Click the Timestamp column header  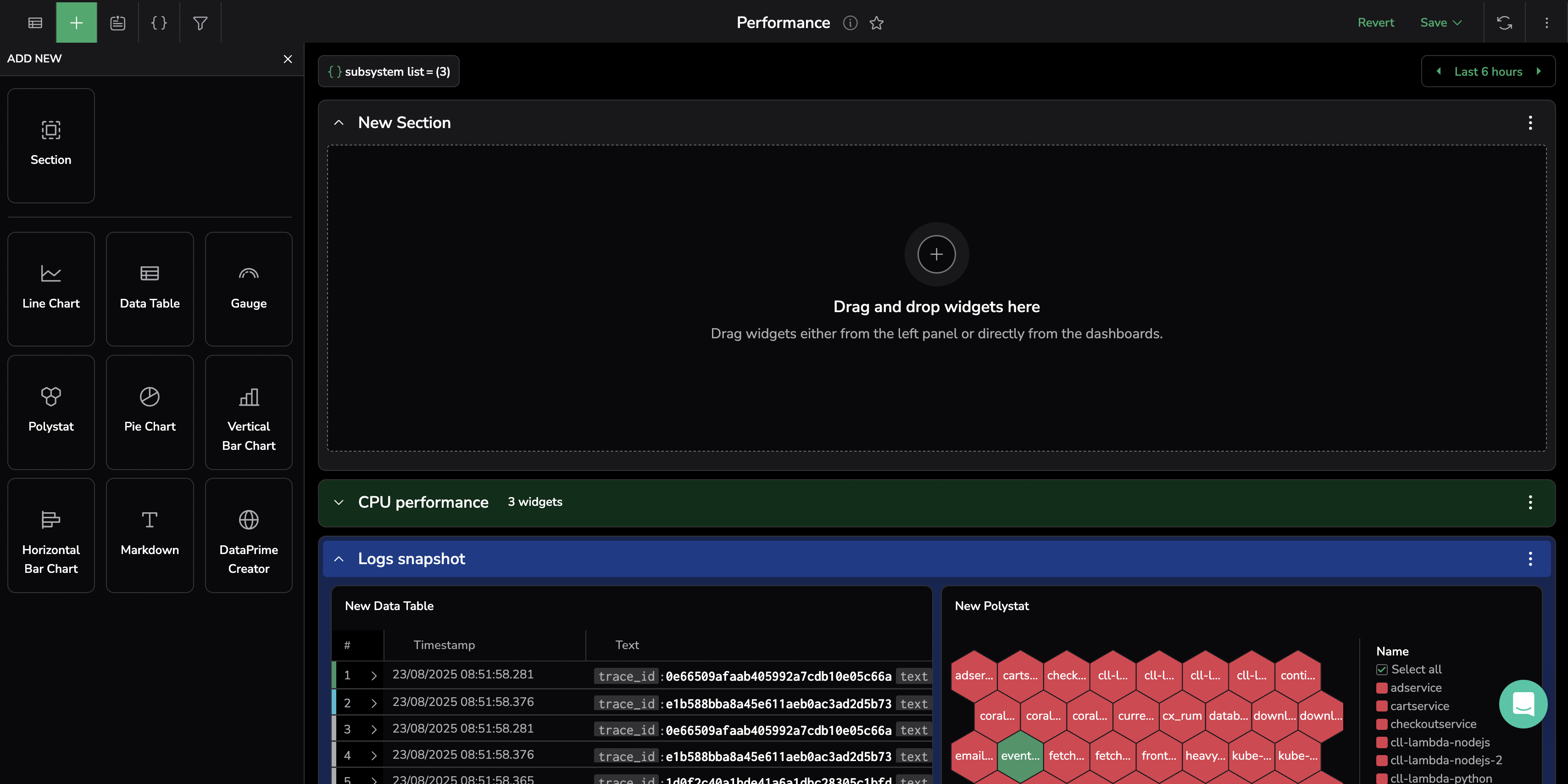[x=444, y=644]
